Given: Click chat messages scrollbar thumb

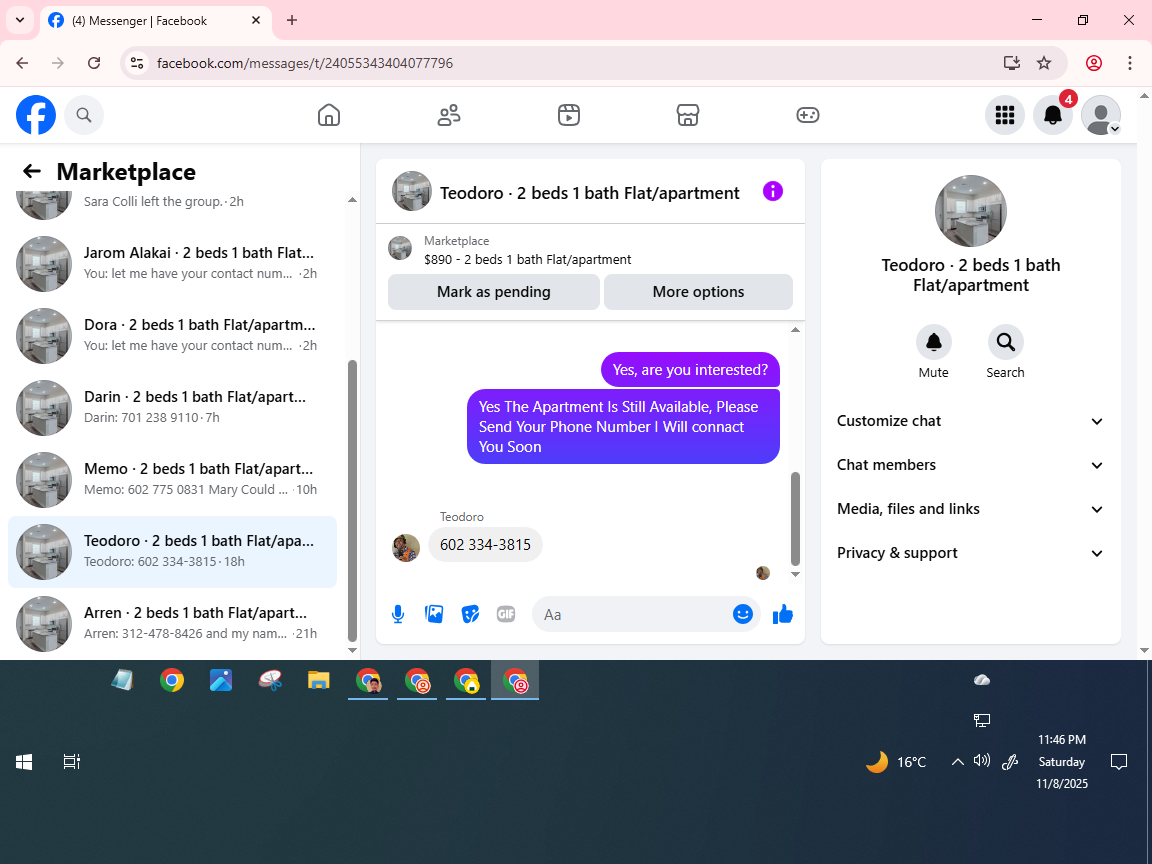Looking at the screenshot, I should (x=795, y=519).
